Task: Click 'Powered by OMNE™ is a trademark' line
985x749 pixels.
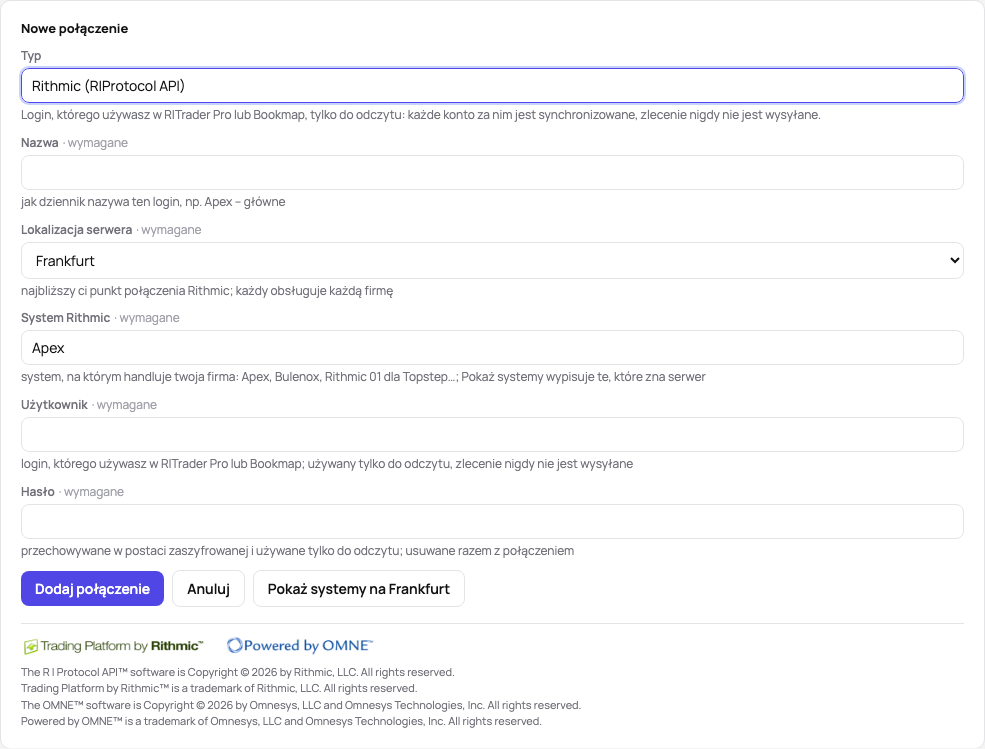Action: point(281,721)
